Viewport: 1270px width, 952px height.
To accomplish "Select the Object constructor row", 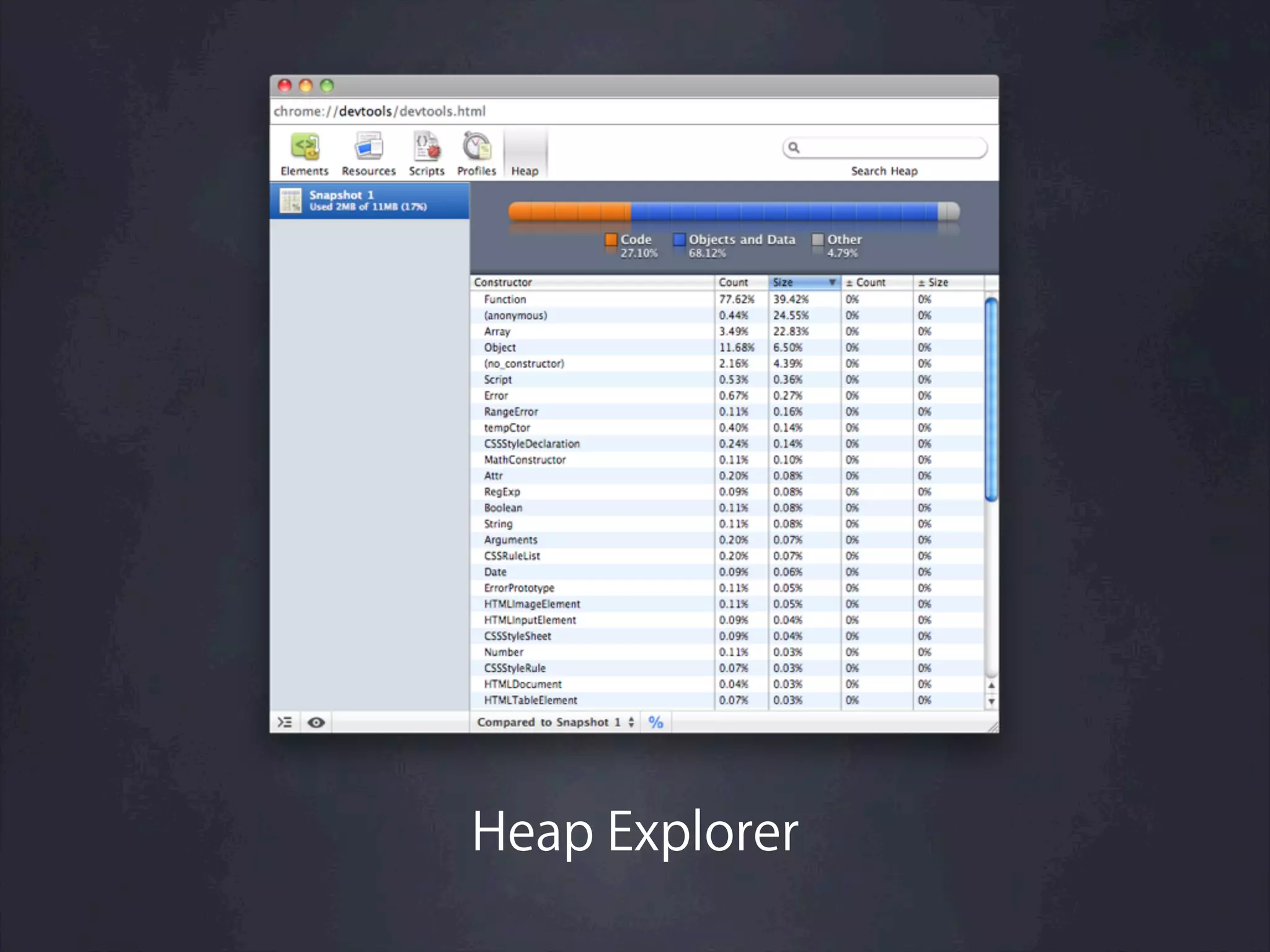I will pyautogui.click(x=727, y=348).
